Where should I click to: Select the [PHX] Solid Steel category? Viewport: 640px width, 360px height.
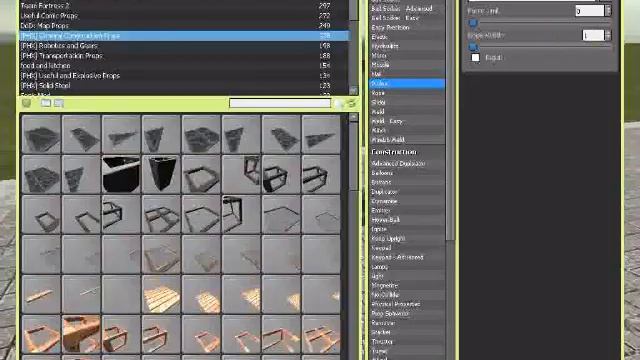click(x=184, y=85)
